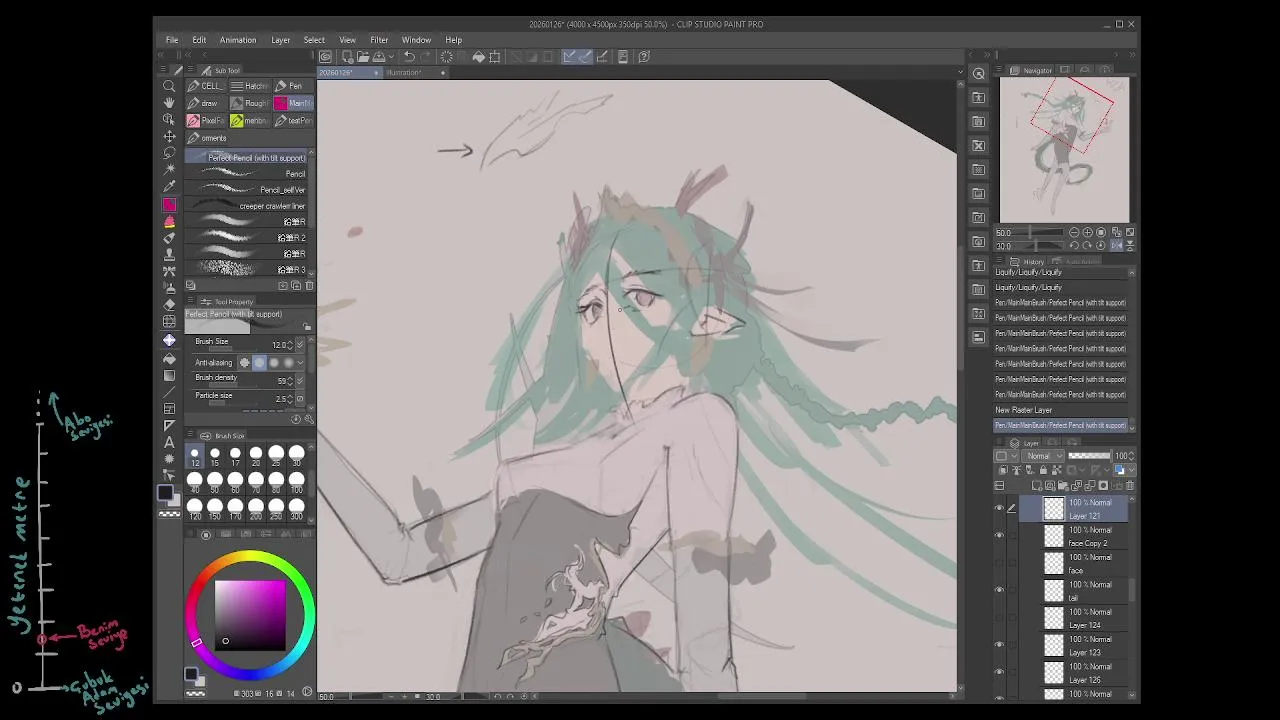Click the Undo arrow in the command bar
Screen dimensions: 1280x720
[409, 57]
